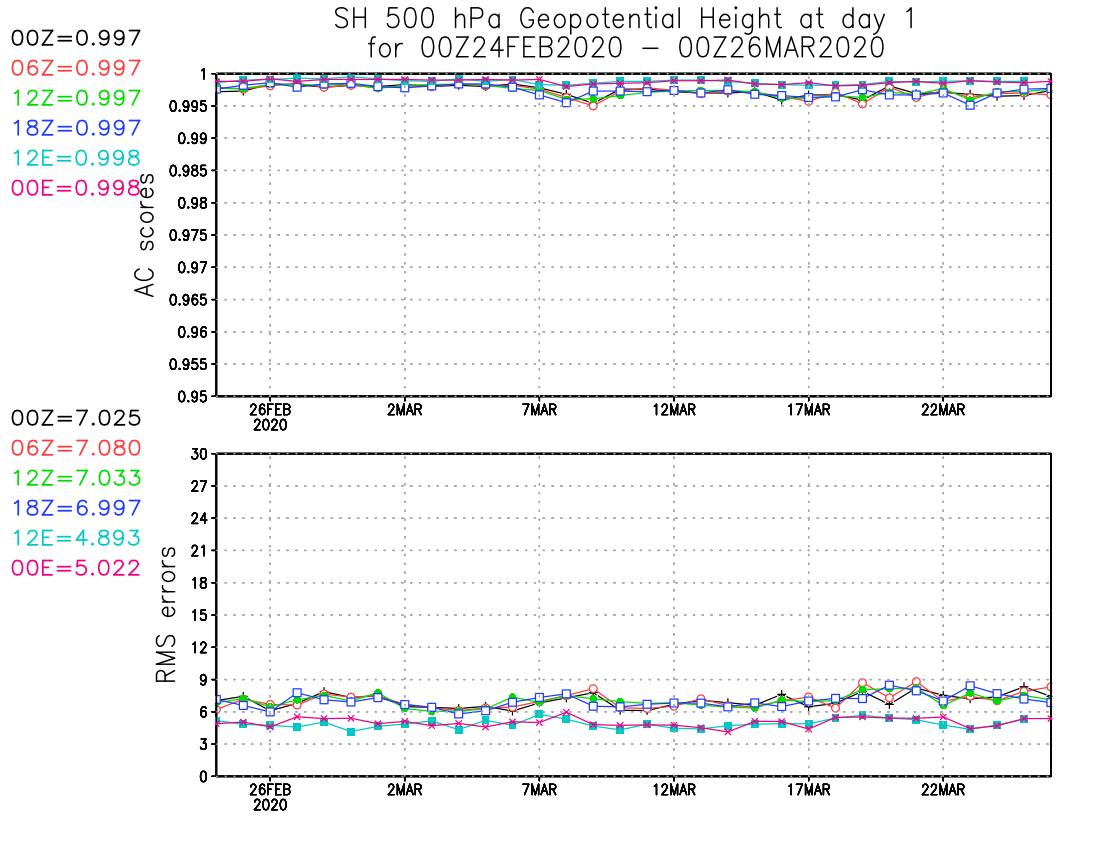This screenshot has width=1100, height=850.
Task: Click the 18 tick on RMS axis
Action: coord(199,583)
